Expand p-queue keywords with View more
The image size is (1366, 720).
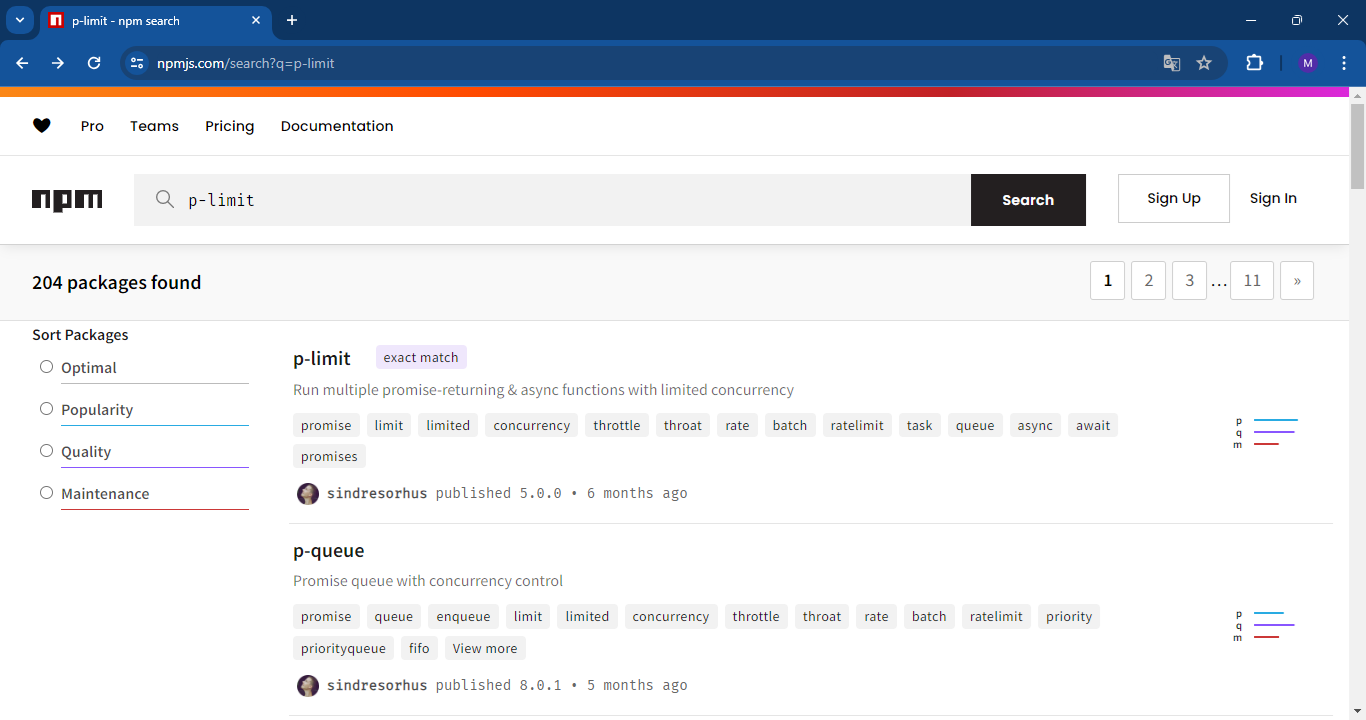click(x=484, y=647)
